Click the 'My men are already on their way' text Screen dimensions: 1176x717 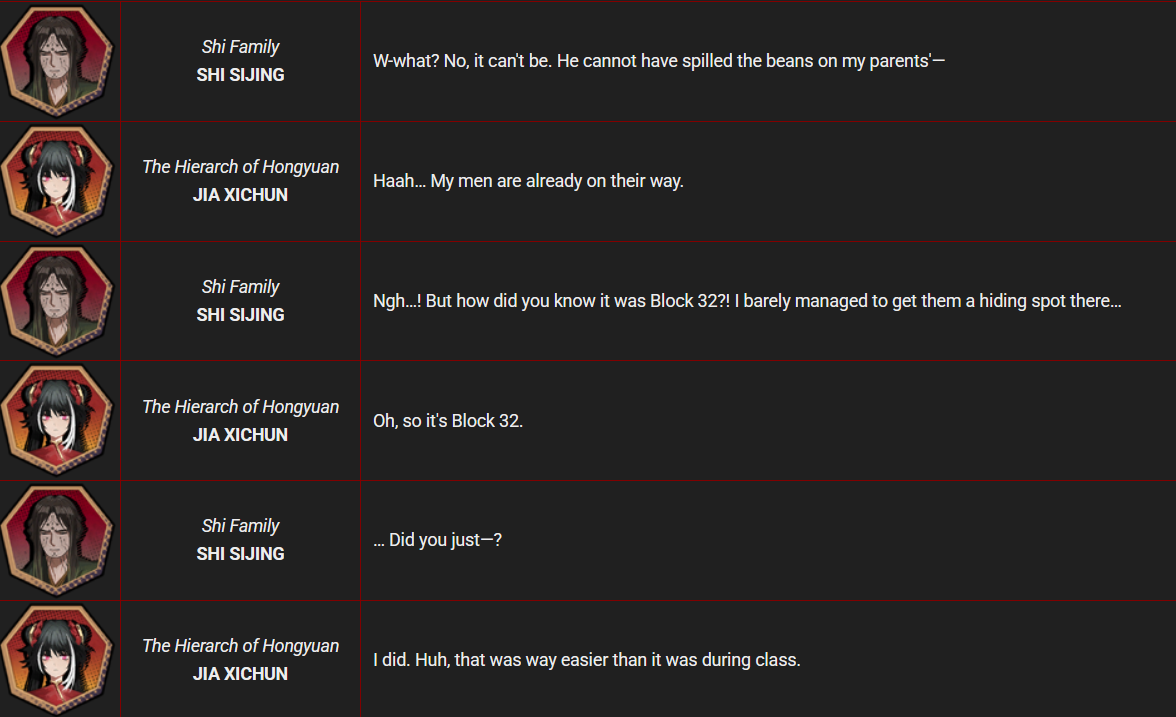[x=528, y=181]
